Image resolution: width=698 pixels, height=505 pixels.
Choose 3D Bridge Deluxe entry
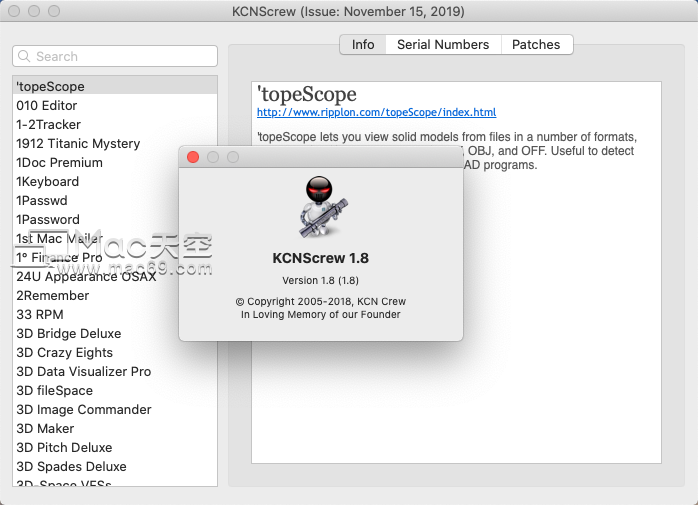tap(115, 334)
